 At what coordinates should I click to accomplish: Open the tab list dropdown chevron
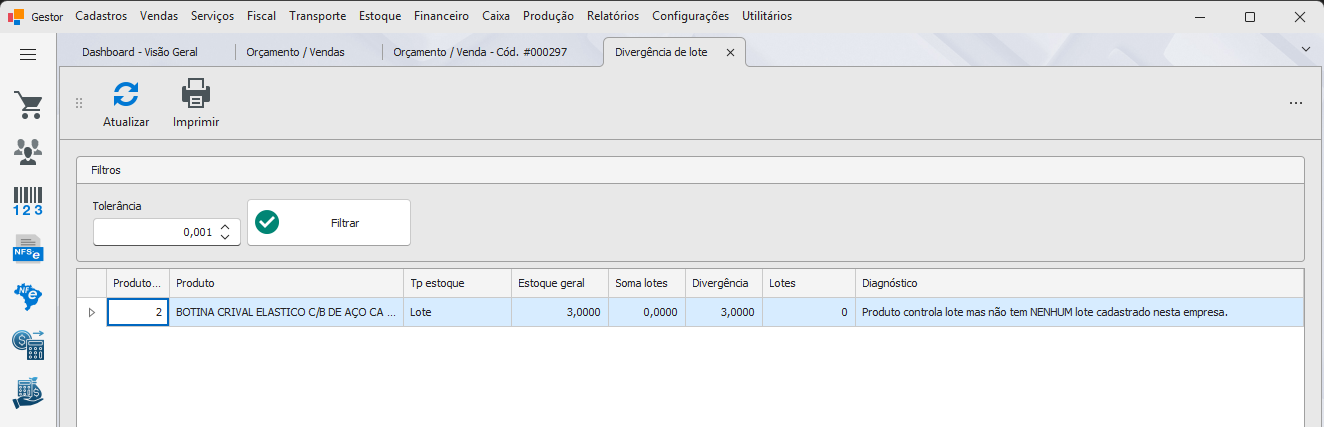click(x=1306, y=48)
